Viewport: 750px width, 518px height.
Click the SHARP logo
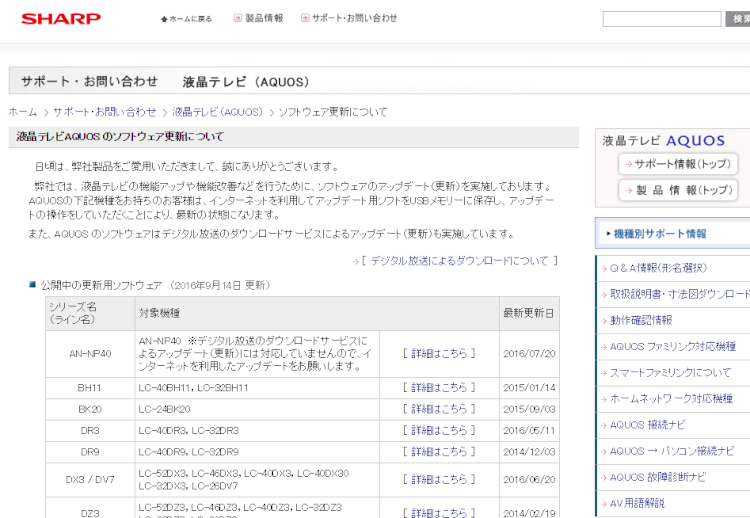(61, 19)
